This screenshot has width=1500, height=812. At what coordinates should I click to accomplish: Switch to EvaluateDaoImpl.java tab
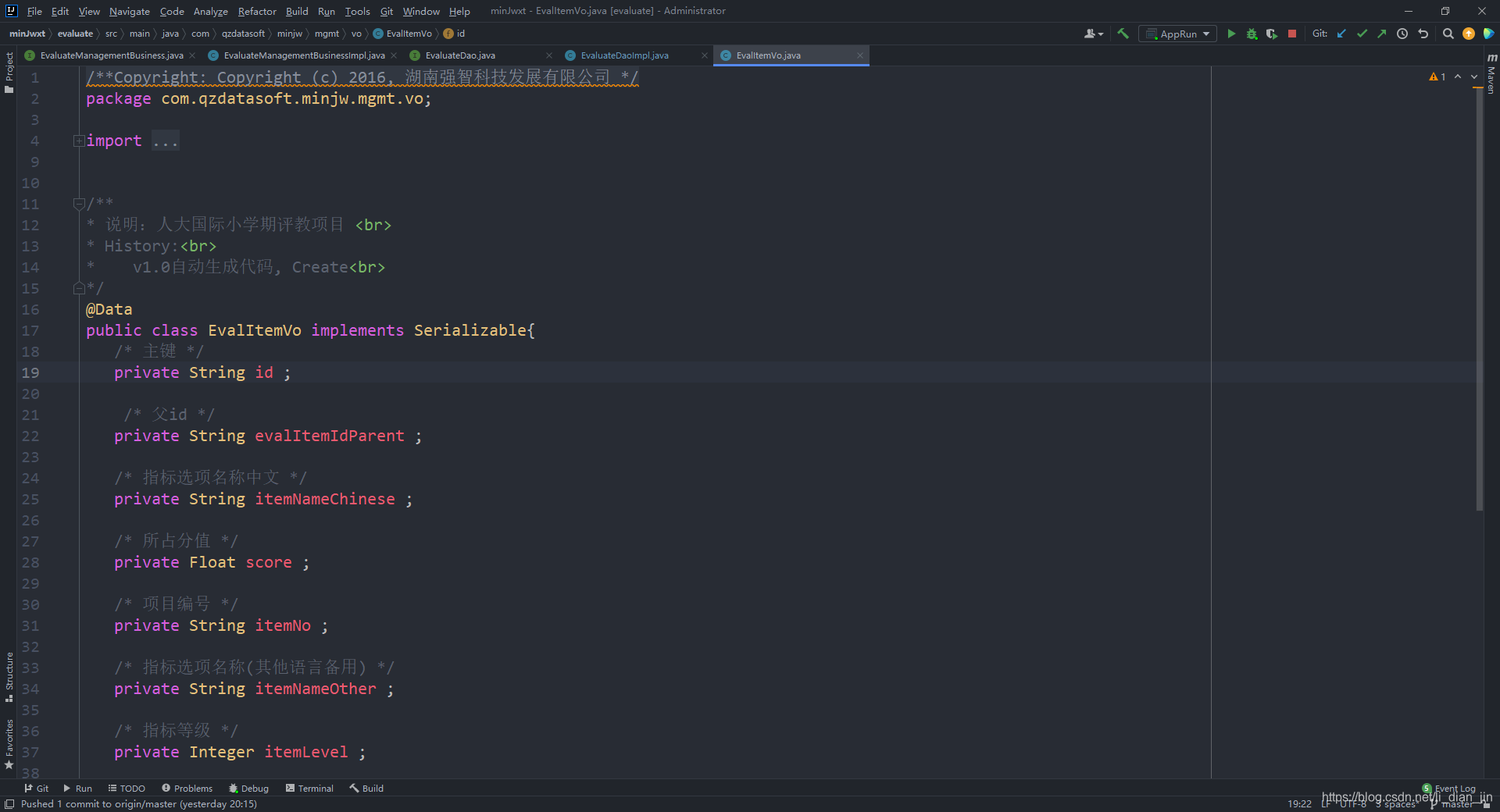pos(624,55)
